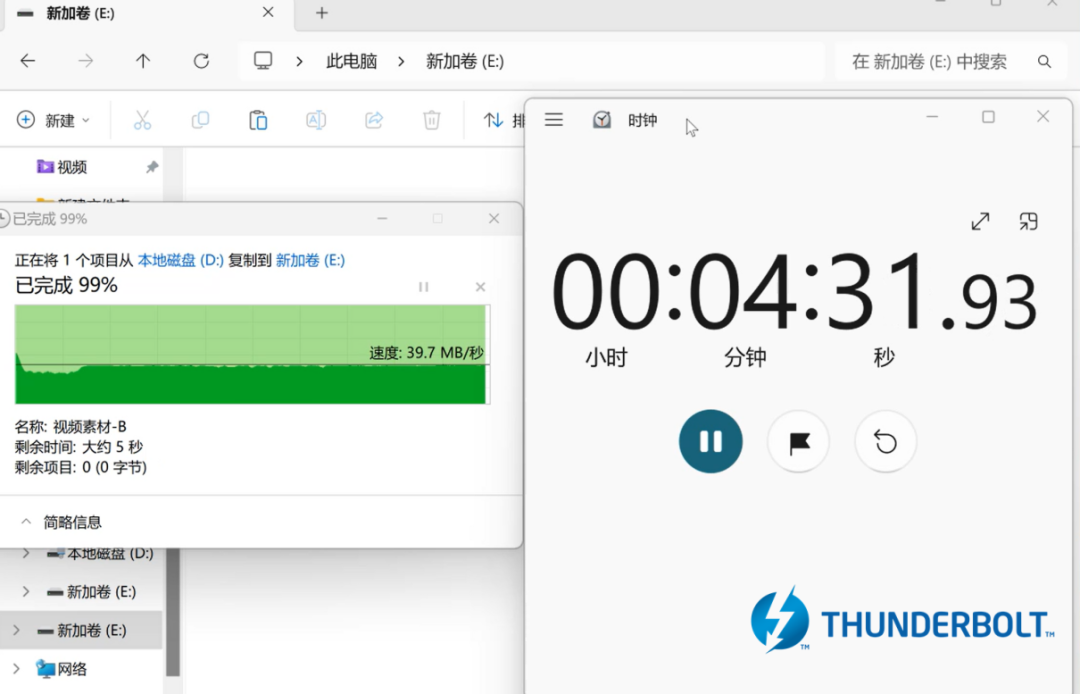Click 剩余时间: 大约 5 秒 text
1080x694 pixels.
tap(79, 447)
